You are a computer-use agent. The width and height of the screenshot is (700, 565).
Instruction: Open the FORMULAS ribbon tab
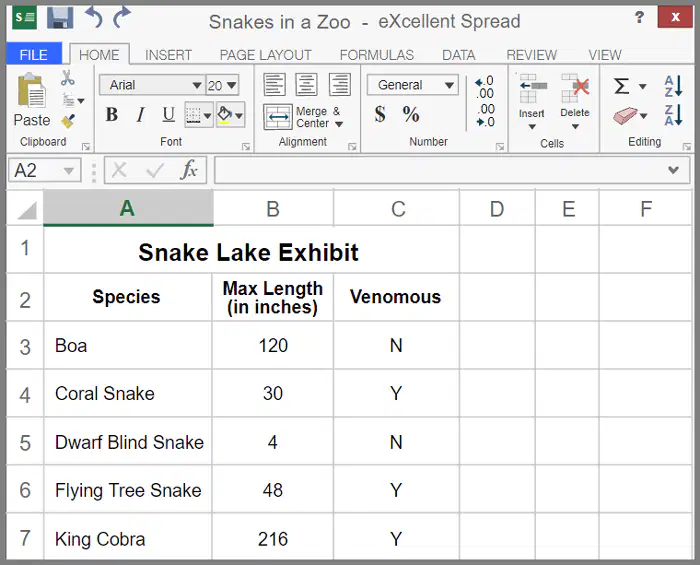(x=377, y=55)
